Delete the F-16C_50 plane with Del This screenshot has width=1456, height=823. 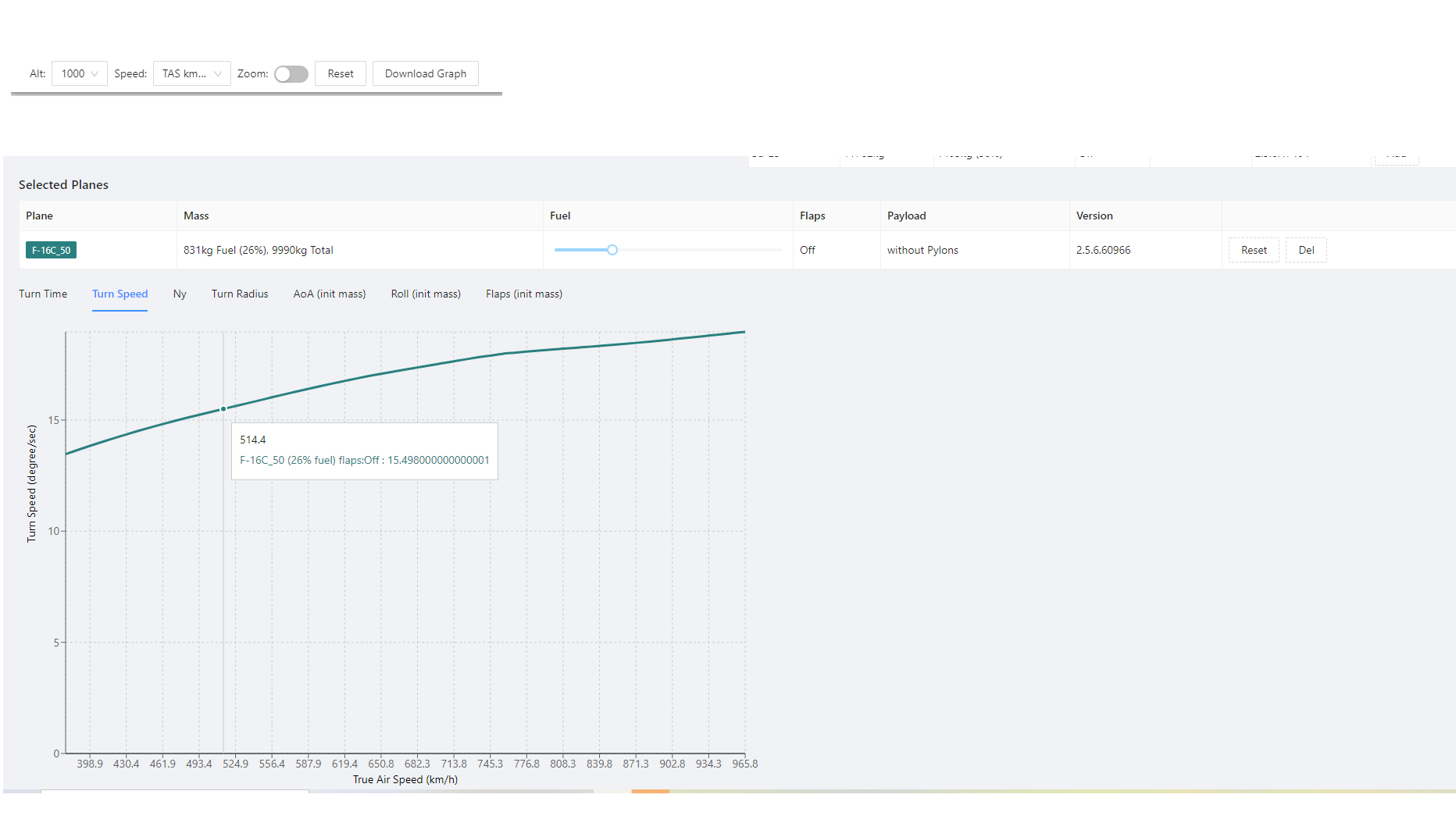point(1306,250)
